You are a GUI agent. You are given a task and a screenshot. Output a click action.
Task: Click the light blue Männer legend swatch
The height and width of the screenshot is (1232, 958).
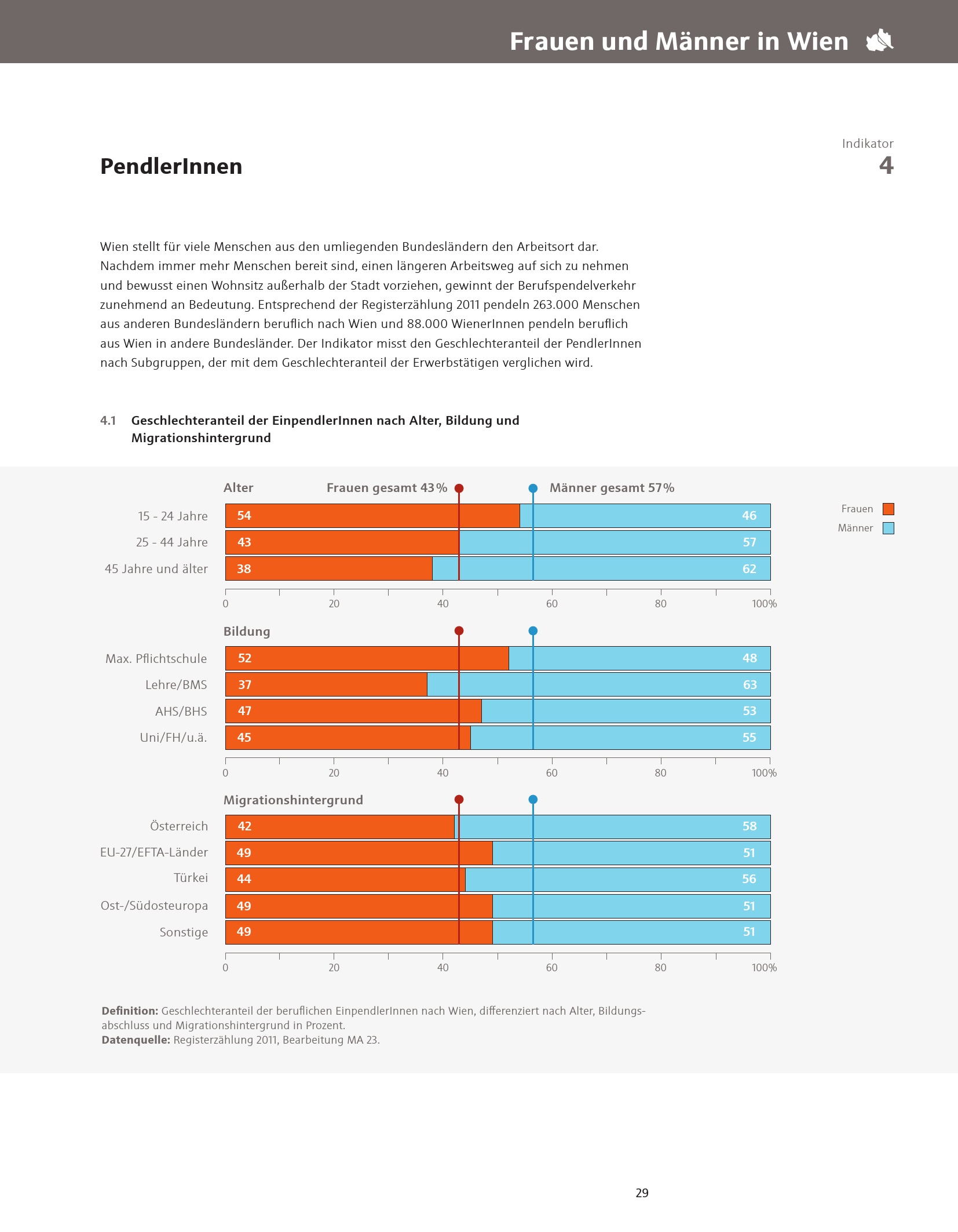(x=888, y=528)
